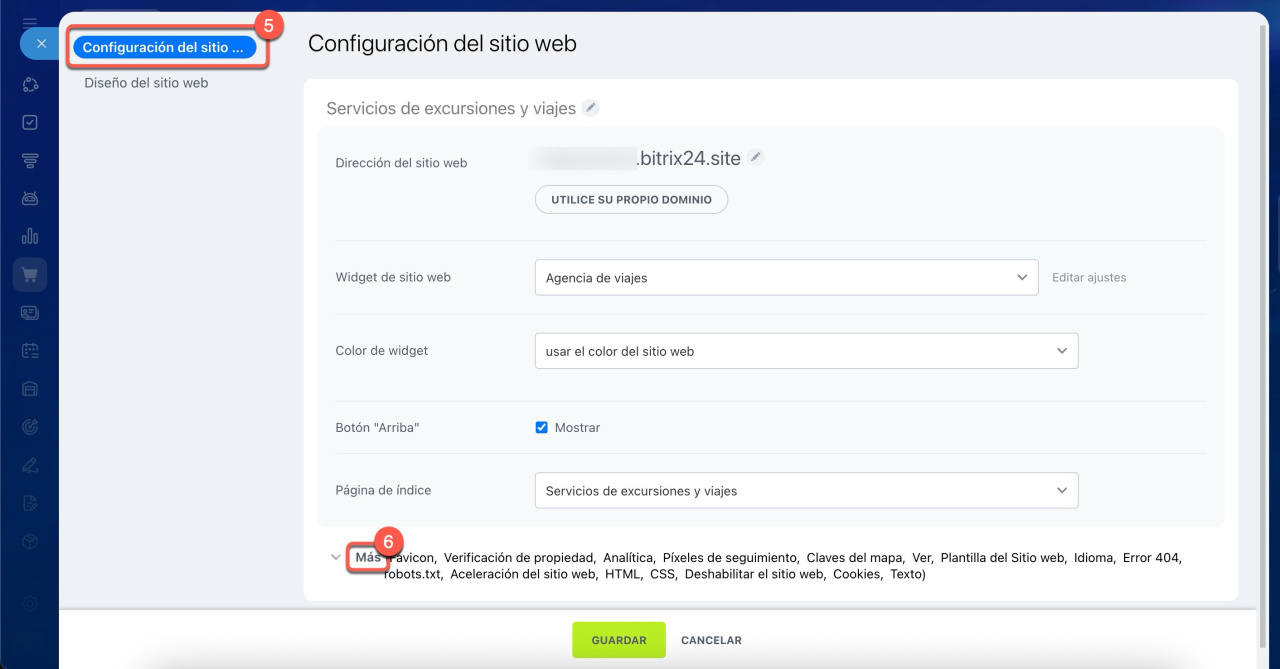Click the Utilice su propio dominio button
The image size is (1280, 669).
pyautogui.click(x=631, y=199)
